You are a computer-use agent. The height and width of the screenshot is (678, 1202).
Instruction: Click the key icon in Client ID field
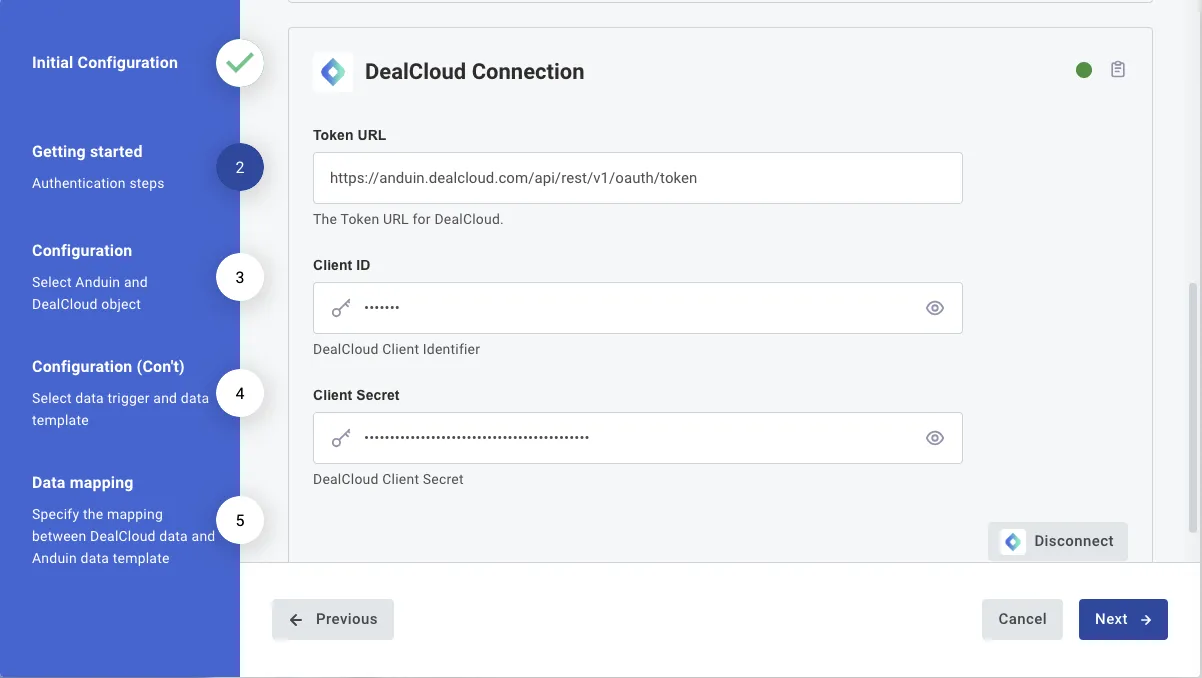342,308
